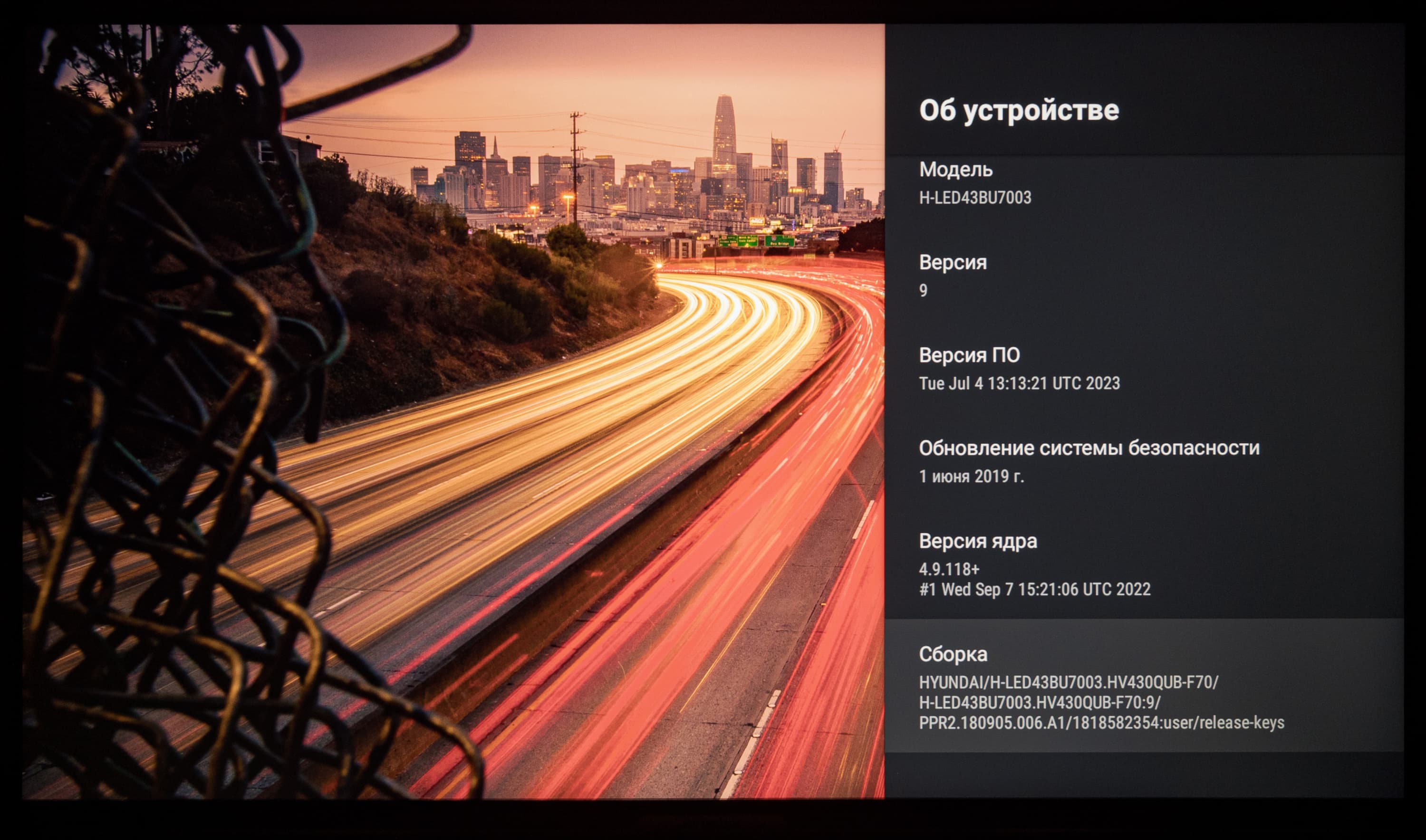1426x840 pixels.
Task: Click the Android version number 9
Action: coord(923,290)
